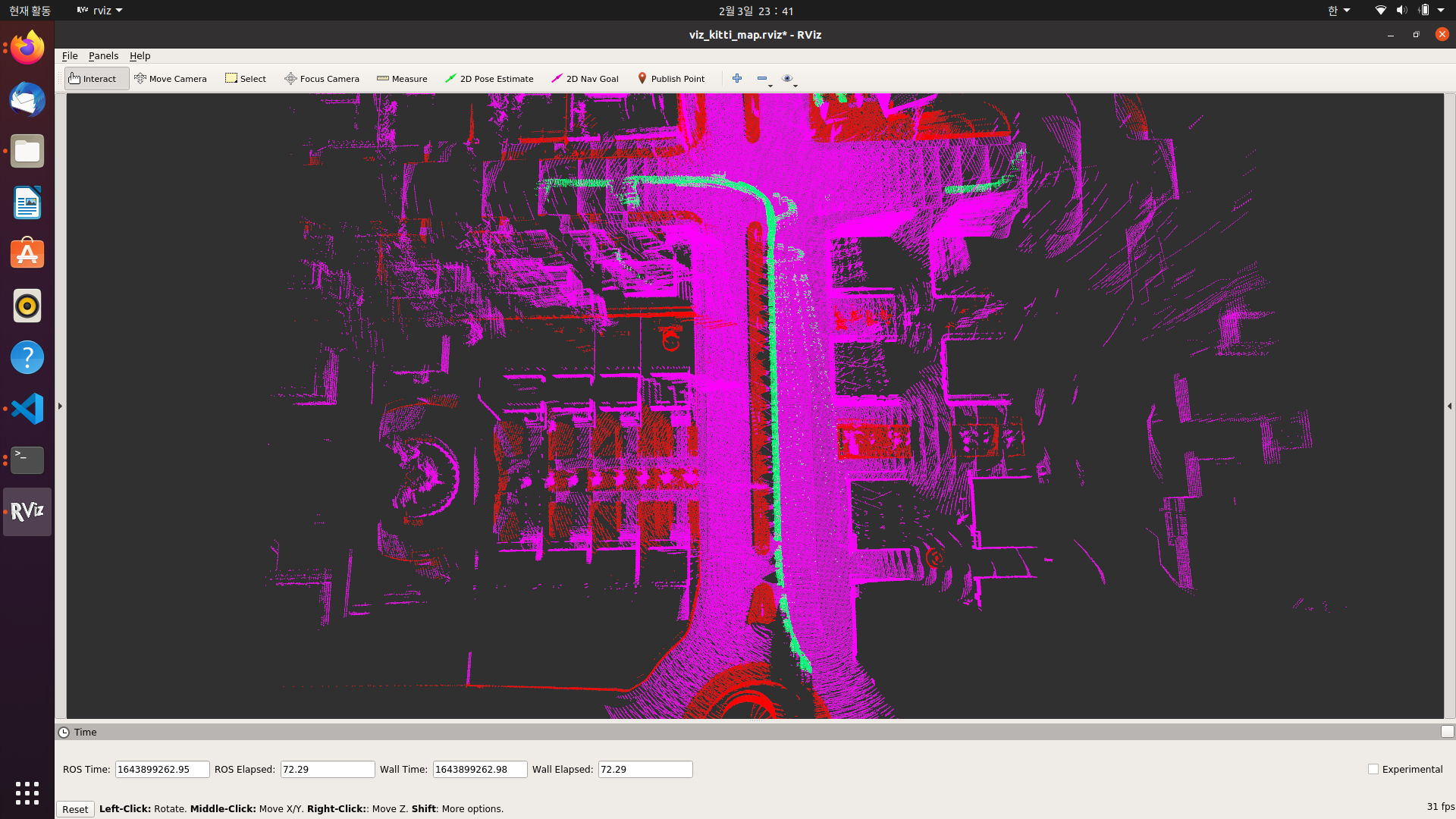Screen dimensions: 1456x819
Task: Click the blue plus add-tool icon
Action: click(x=736, y=78)
